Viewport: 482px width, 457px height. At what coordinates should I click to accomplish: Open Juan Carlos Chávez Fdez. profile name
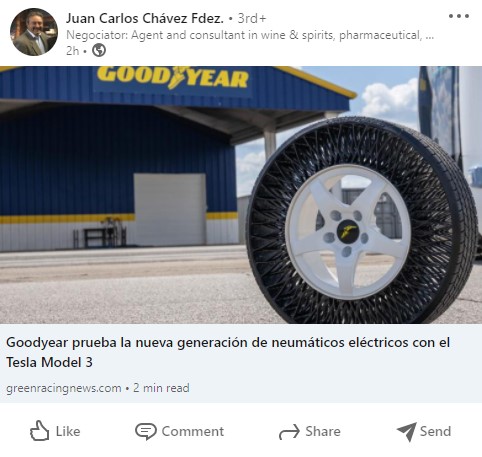pyautogui.click(x=145, y=18)
